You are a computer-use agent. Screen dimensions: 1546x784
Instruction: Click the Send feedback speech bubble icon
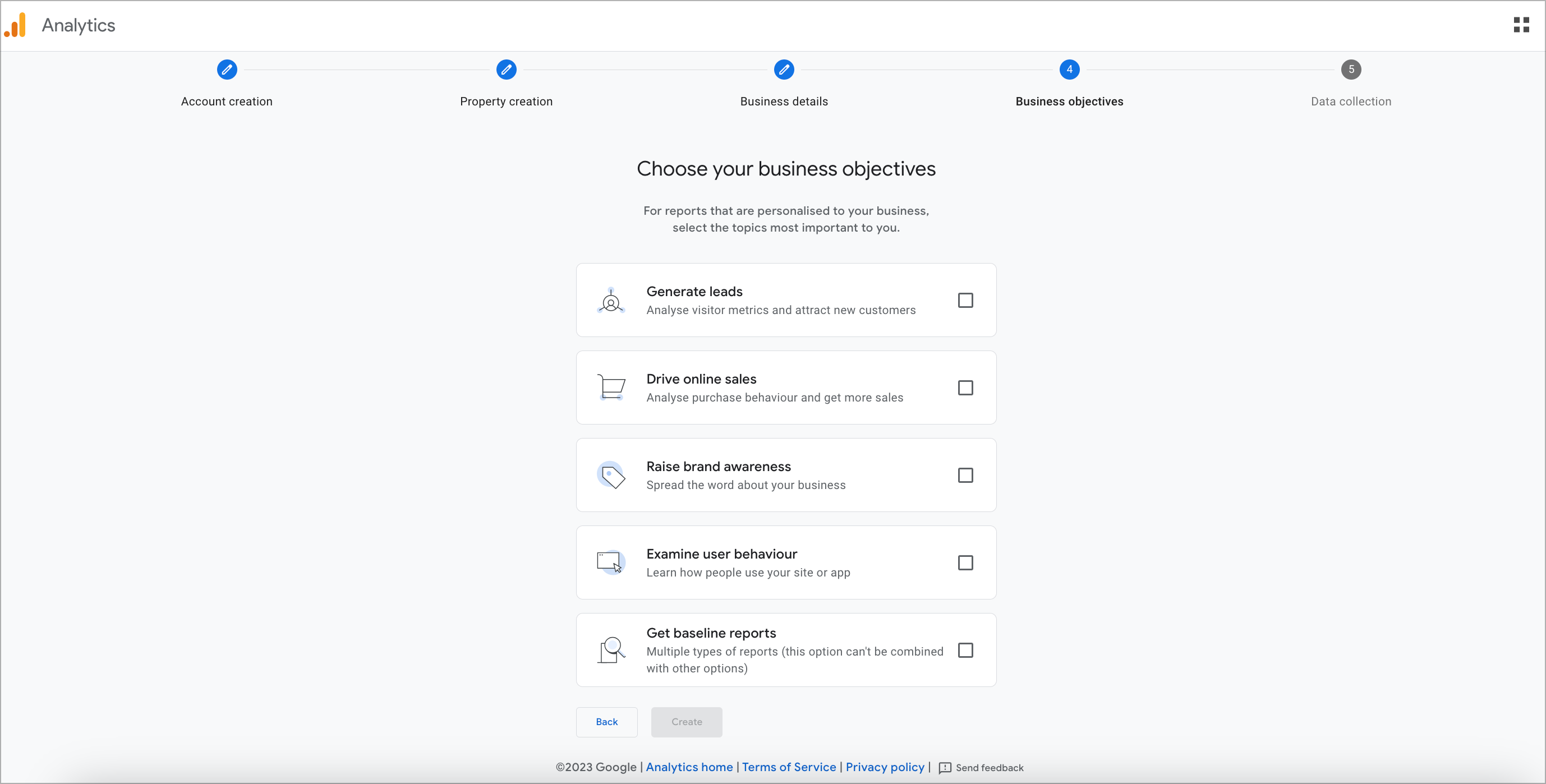(x=945, y=768)
